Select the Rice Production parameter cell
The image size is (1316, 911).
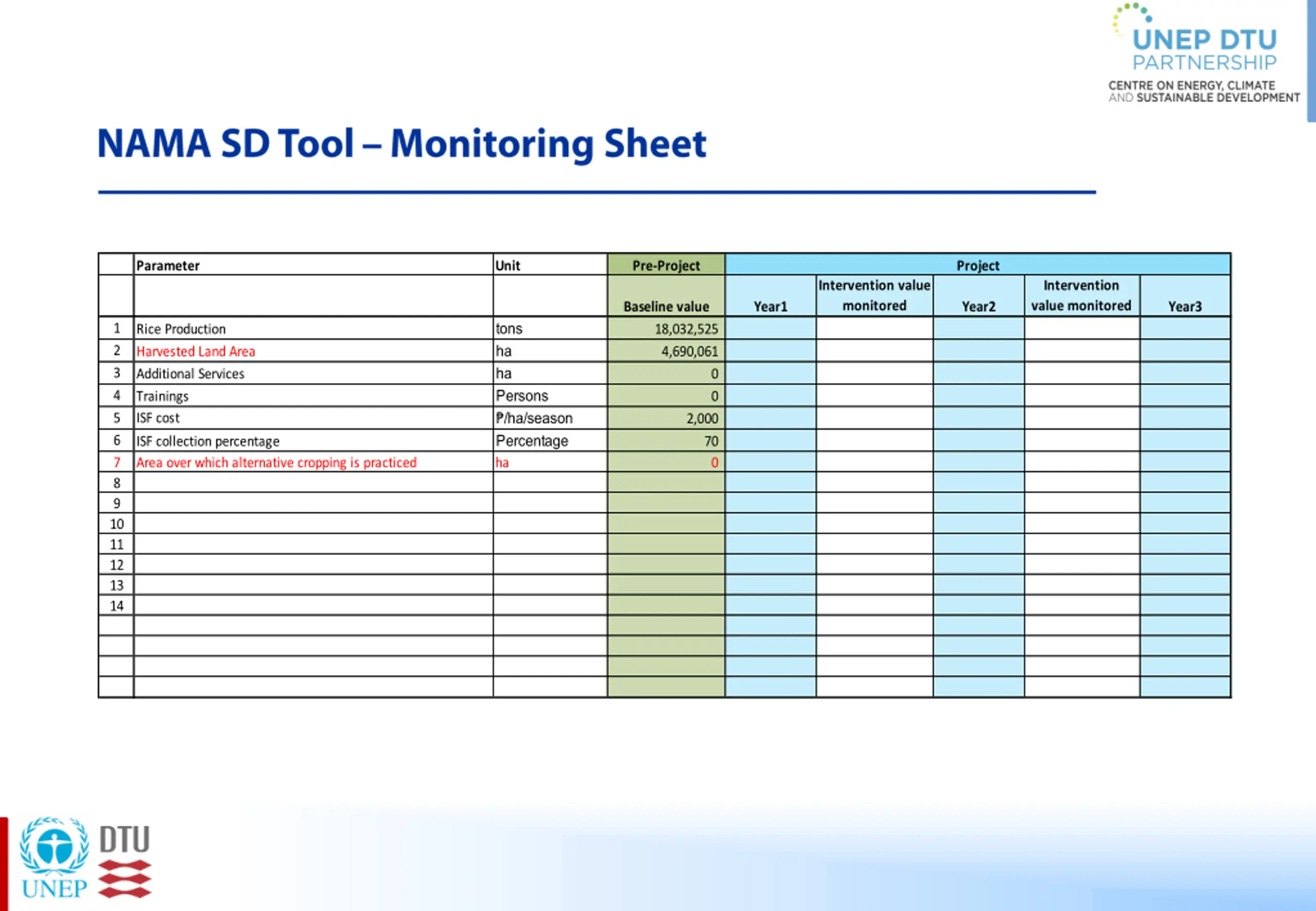(x=313, y=329)
